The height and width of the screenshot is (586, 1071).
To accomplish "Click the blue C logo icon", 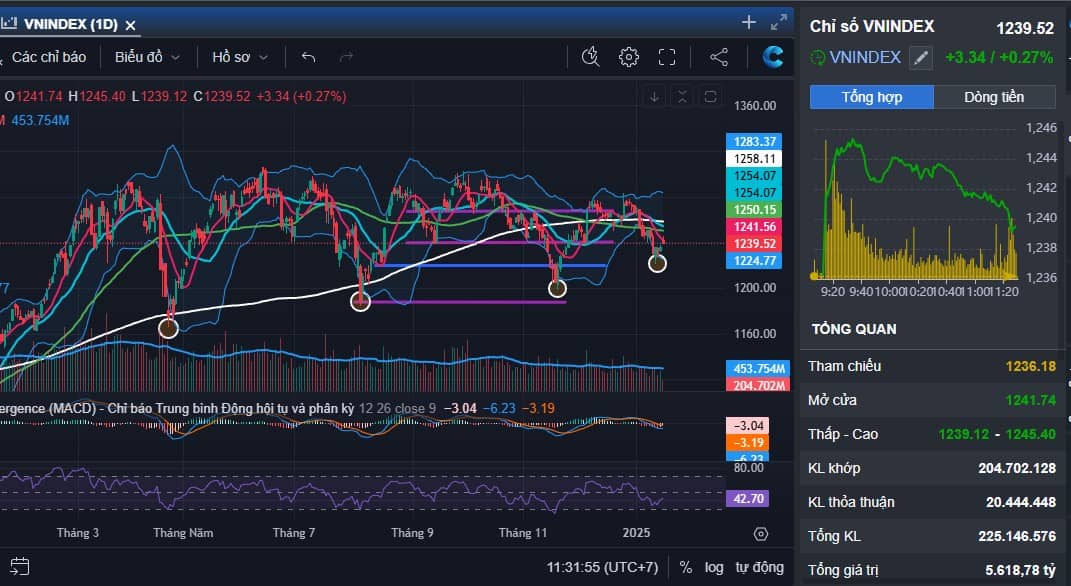I will click(x=773, y=57).
